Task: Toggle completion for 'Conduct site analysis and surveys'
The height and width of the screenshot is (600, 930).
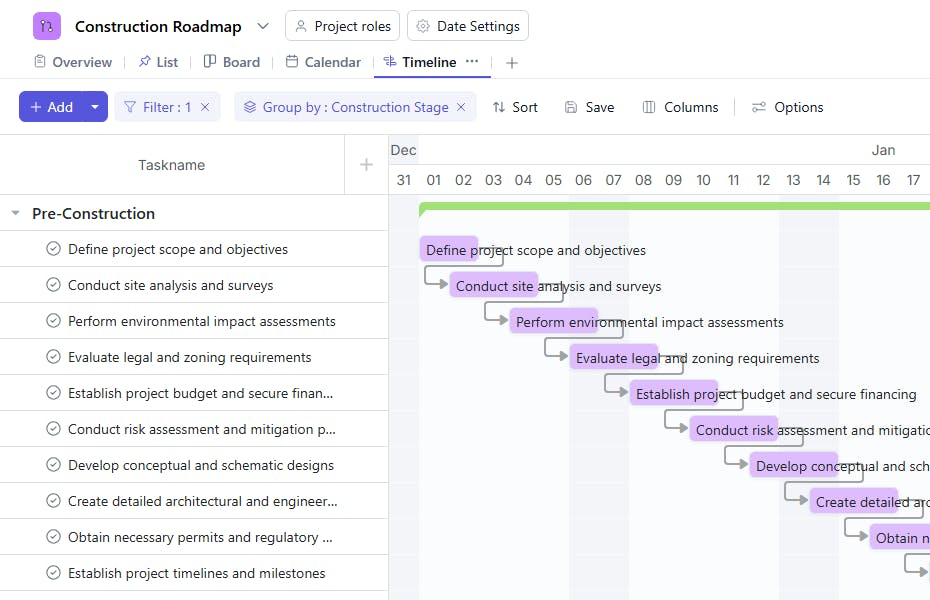Action: click(x=54, y=285)
